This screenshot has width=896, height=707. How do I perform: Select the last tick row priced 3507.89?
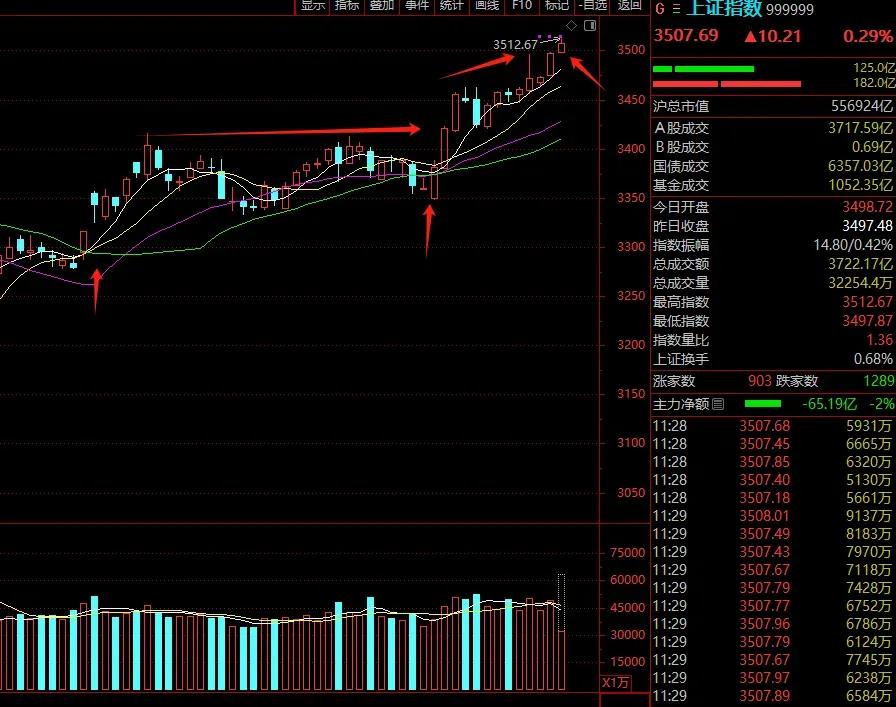(x=773, y=696)
